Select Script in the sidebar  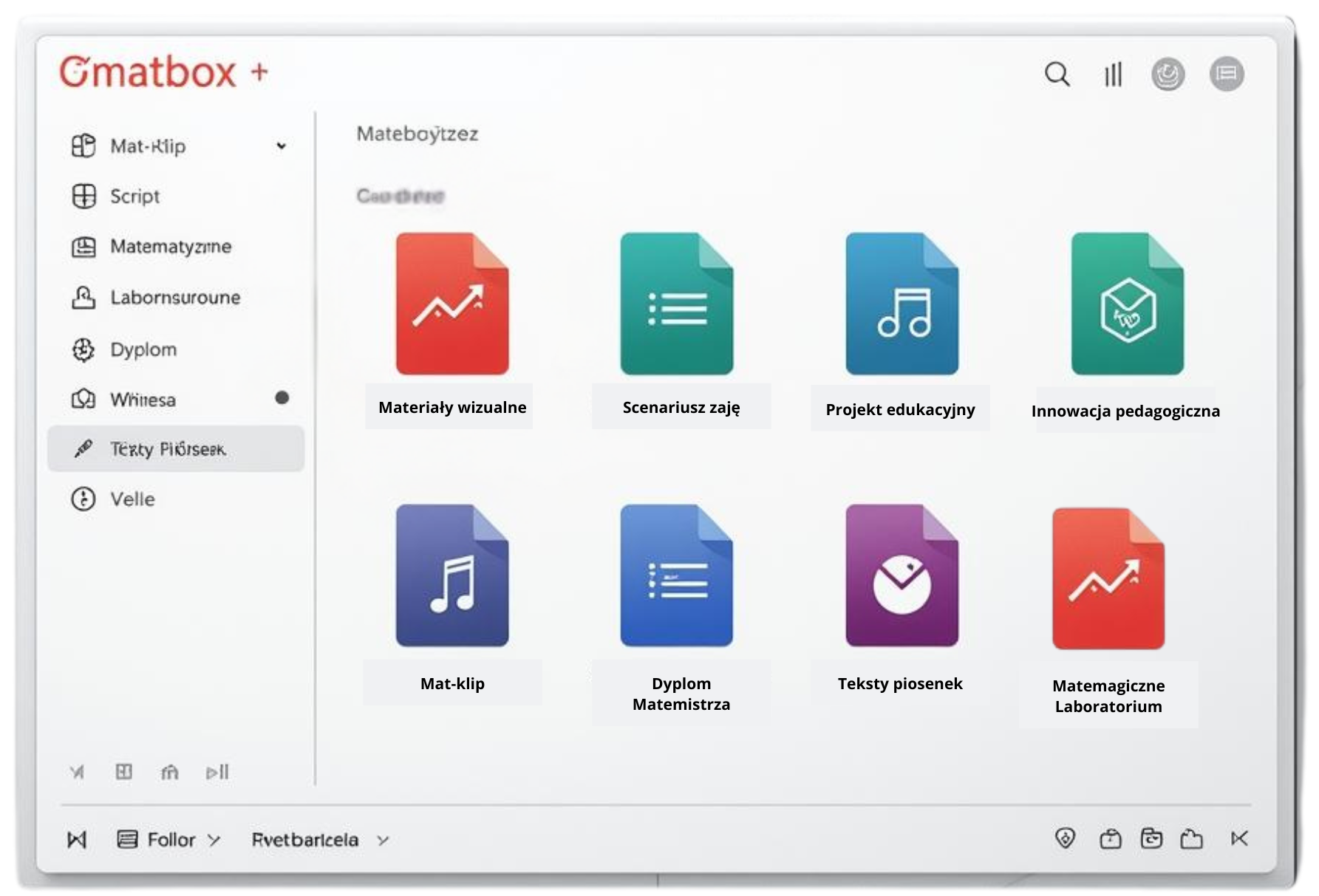pos(134,196)
